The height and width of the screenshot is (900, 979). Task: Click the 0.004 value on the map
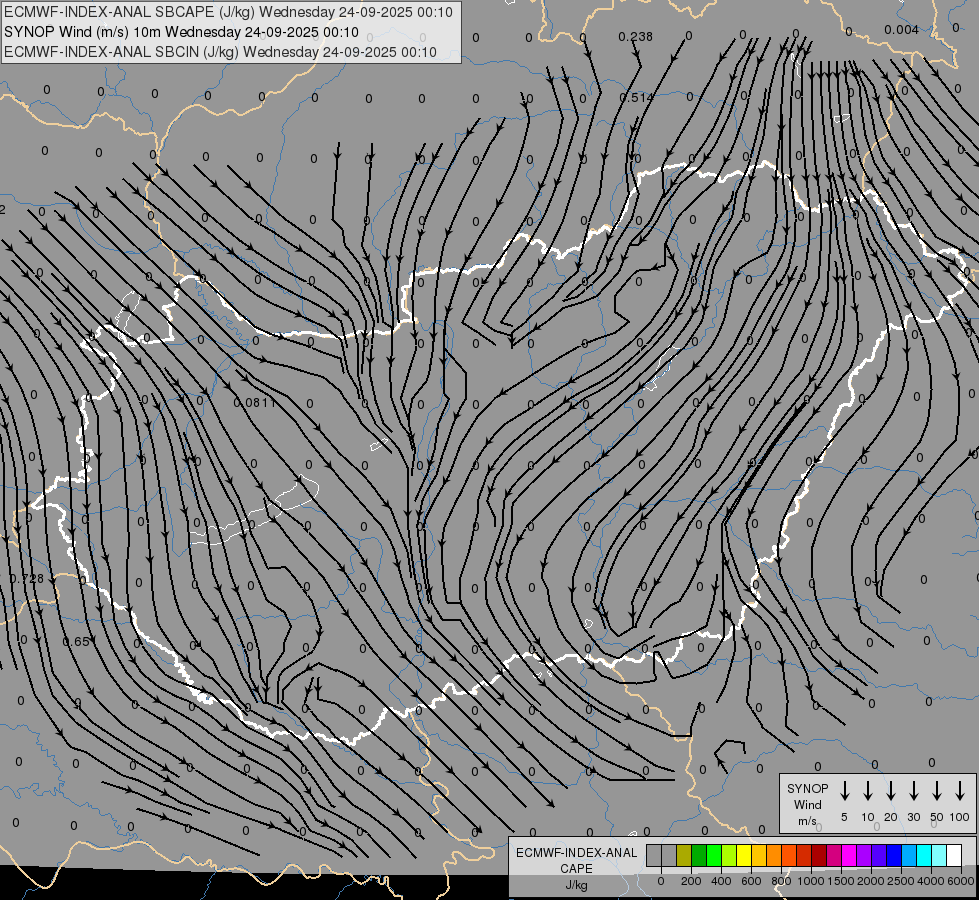(902, 30)
